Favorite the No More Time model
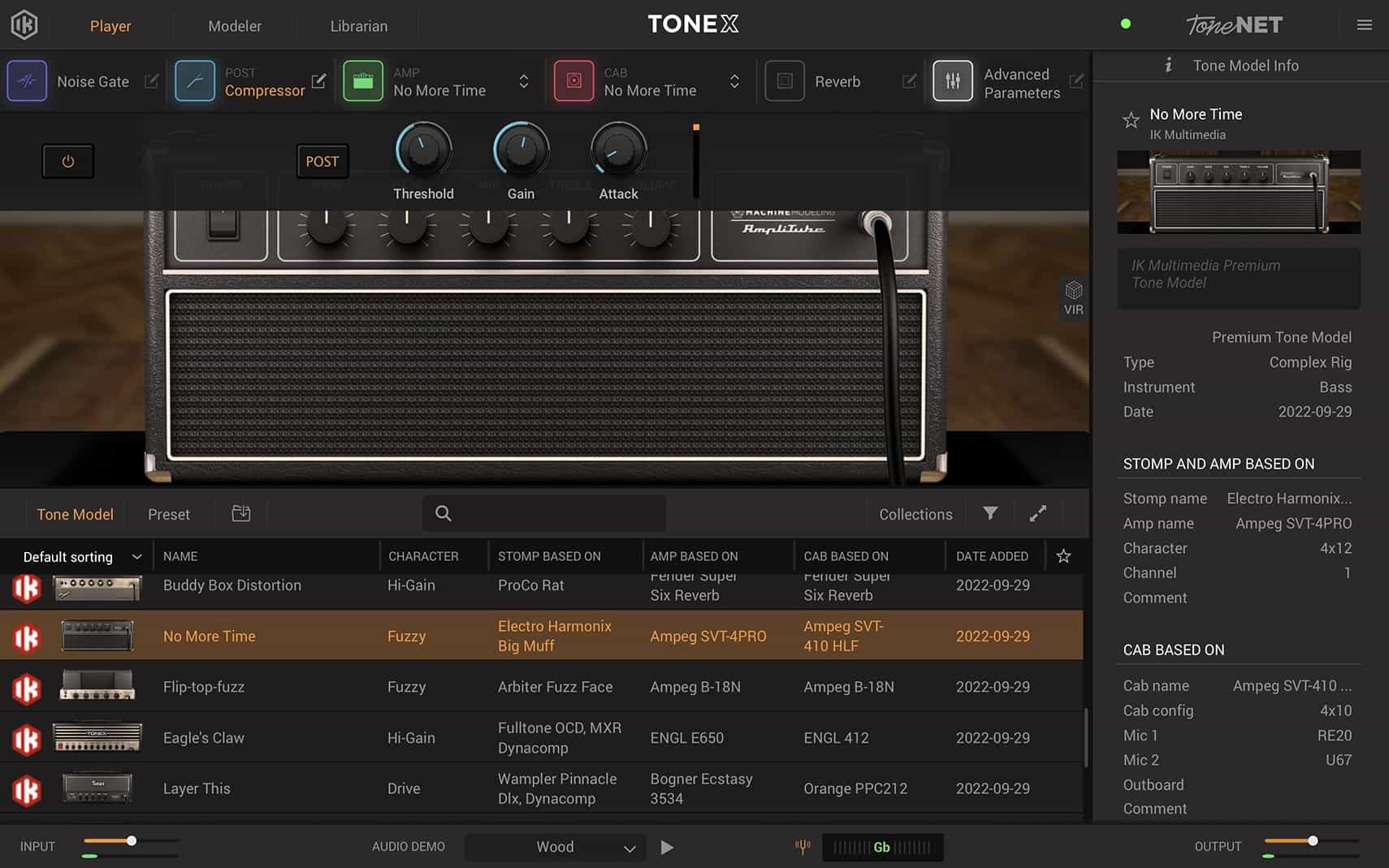The image size is (1389, 868). tap(1131, 120)
